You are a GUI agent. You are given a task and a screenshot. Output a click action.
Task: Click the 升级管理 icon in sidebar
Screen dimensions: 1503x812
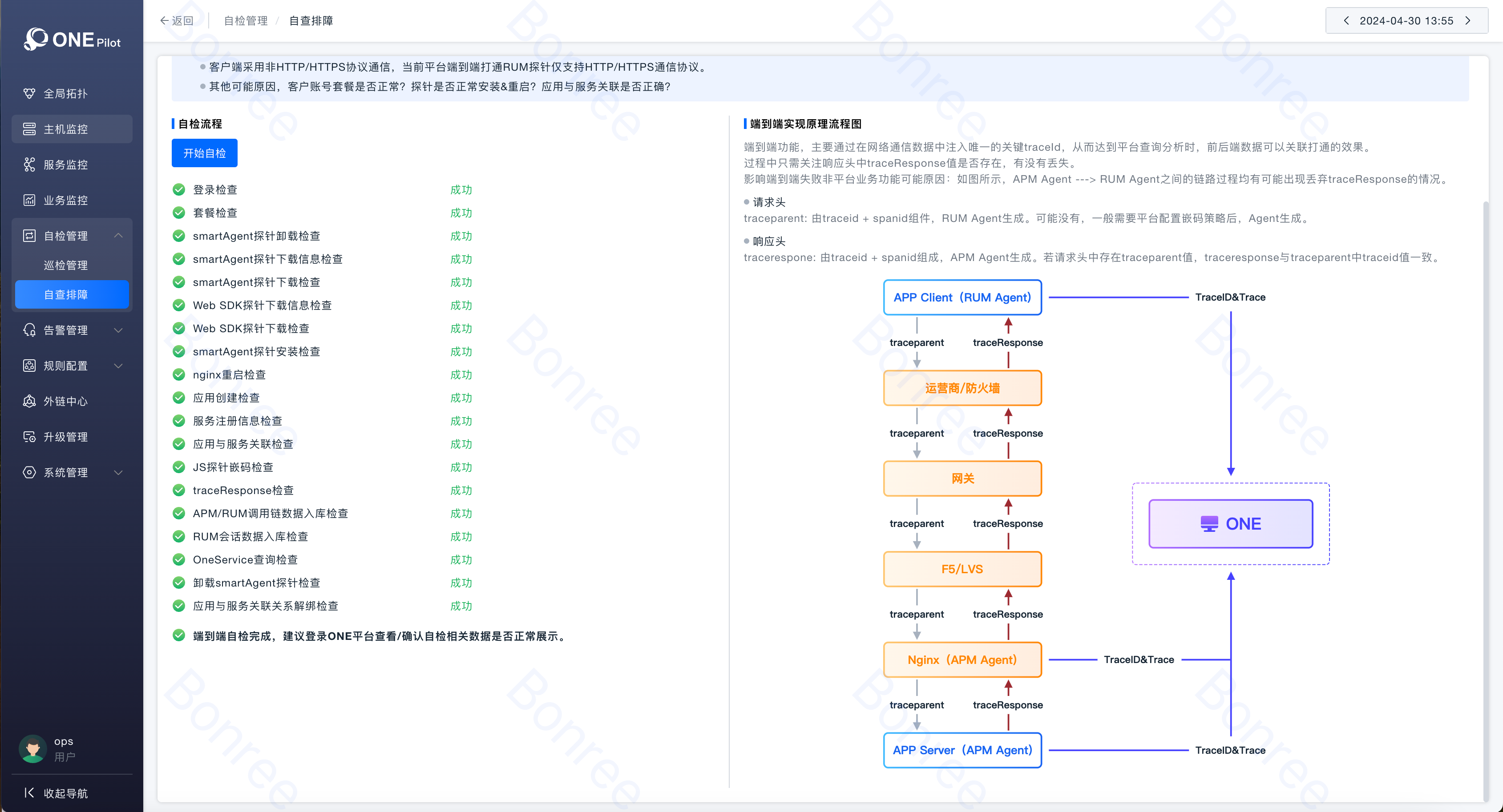pyautogui.click(x=29, y=437)
